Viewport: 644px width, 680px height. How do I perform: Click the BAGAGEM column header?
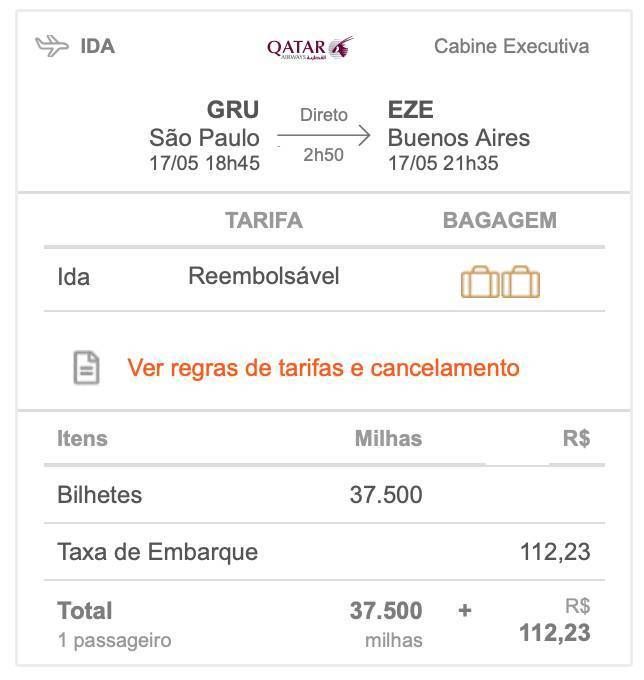pos(500,220)
